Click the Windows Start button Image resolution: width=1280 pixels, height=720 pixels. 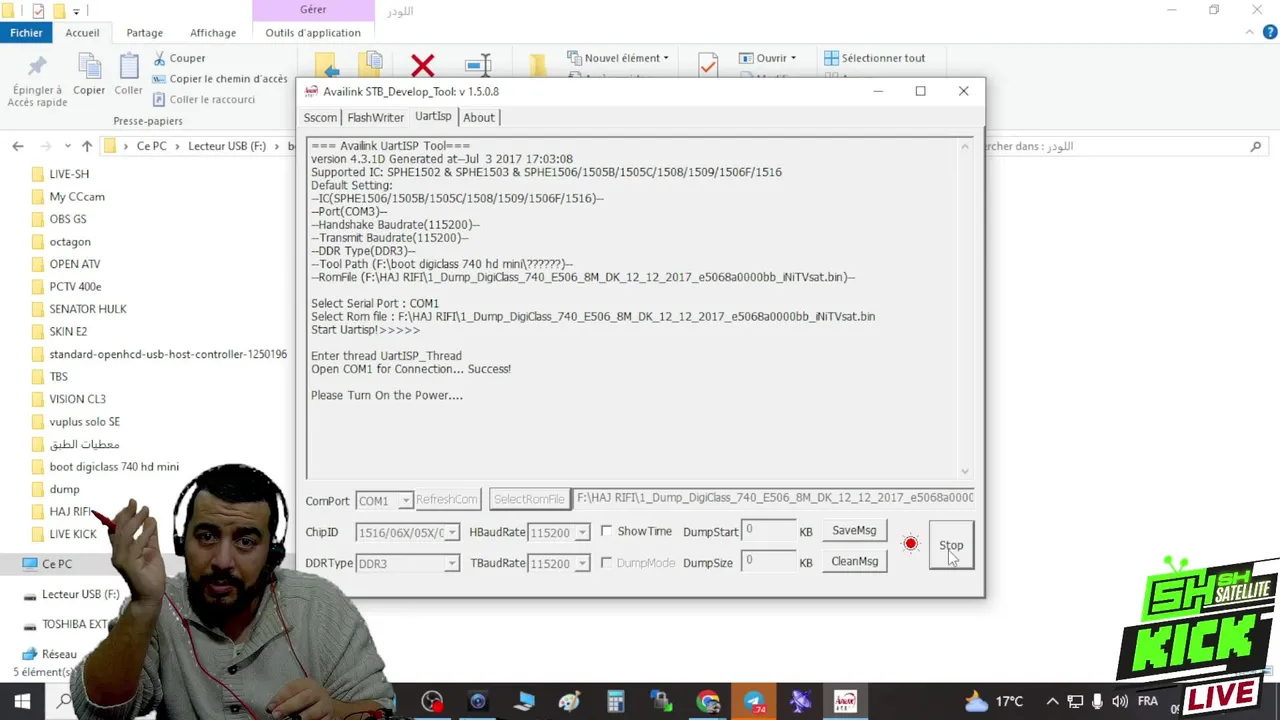(22, 701)
